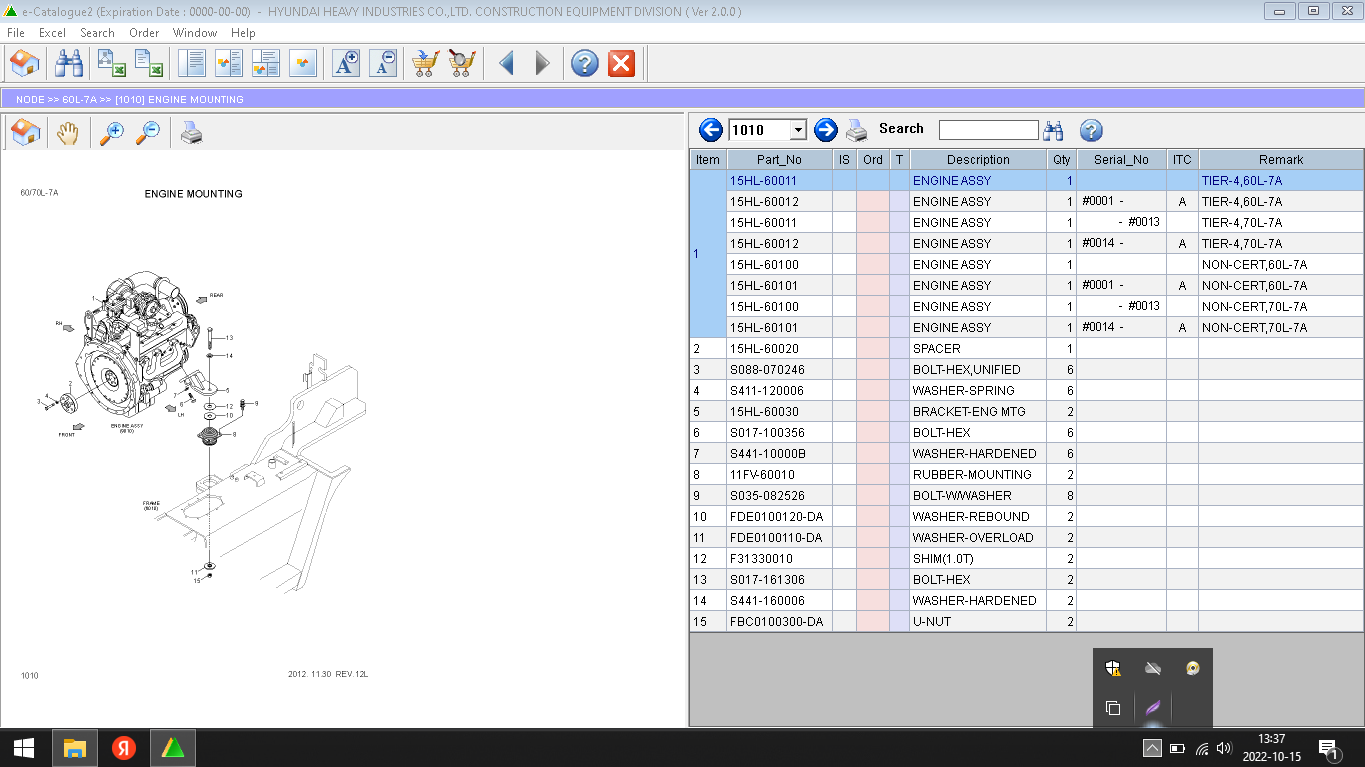Go to the next parts section with the blue right arrow
Screen dimensions: 1365x767
825,130
